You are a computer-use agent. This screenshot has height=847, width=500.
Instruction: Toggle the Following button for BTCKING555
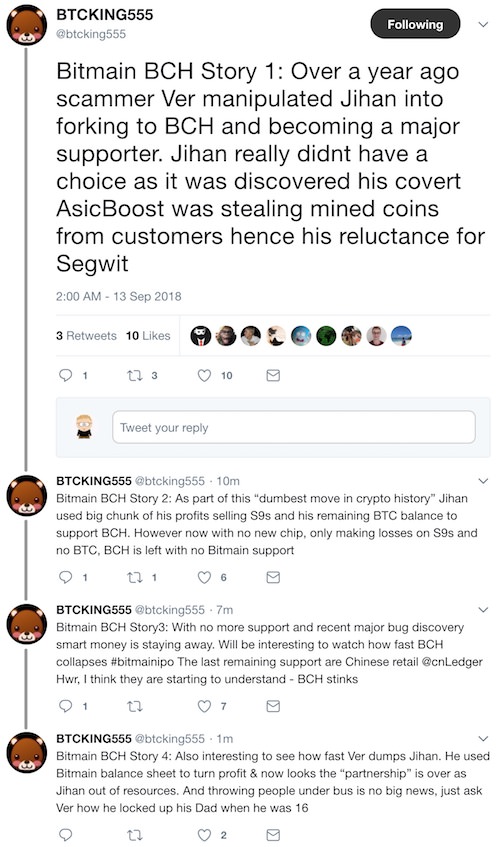tap(415, 24)
